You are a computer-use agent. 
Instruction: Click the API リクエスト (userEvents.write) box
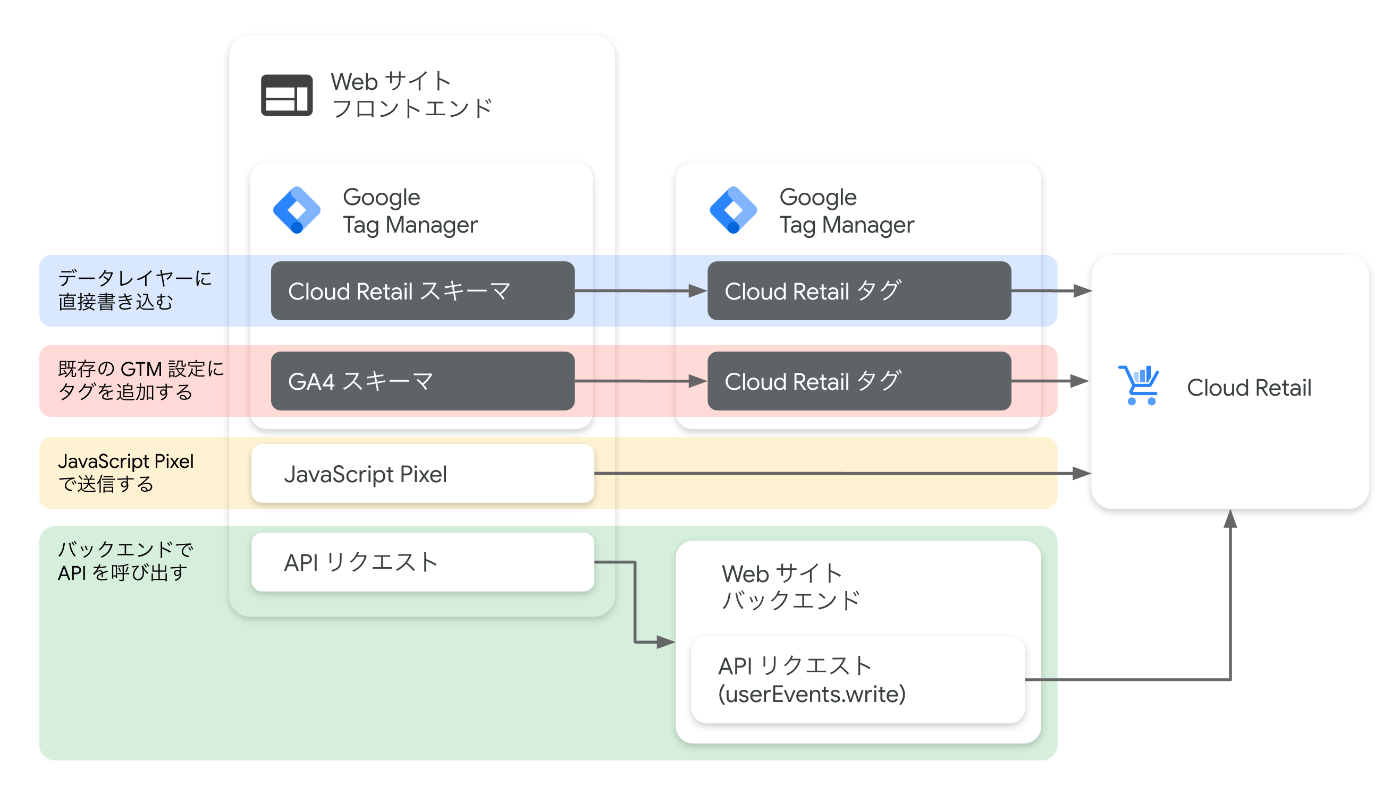(x=858, y=679)
